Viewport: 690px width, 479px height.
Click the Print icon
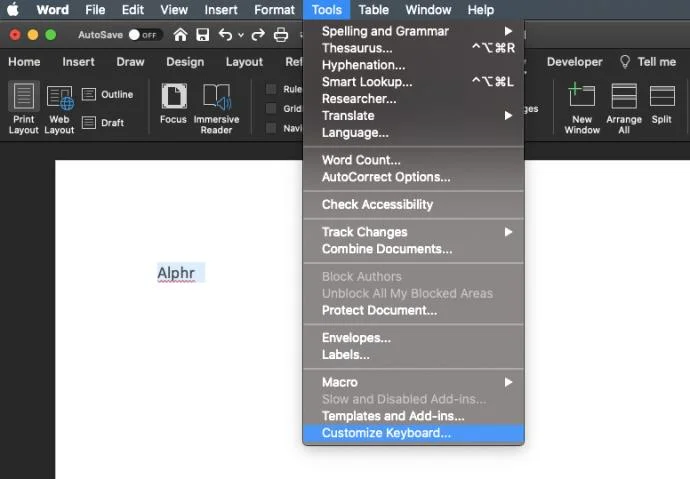tap(281, 34)
